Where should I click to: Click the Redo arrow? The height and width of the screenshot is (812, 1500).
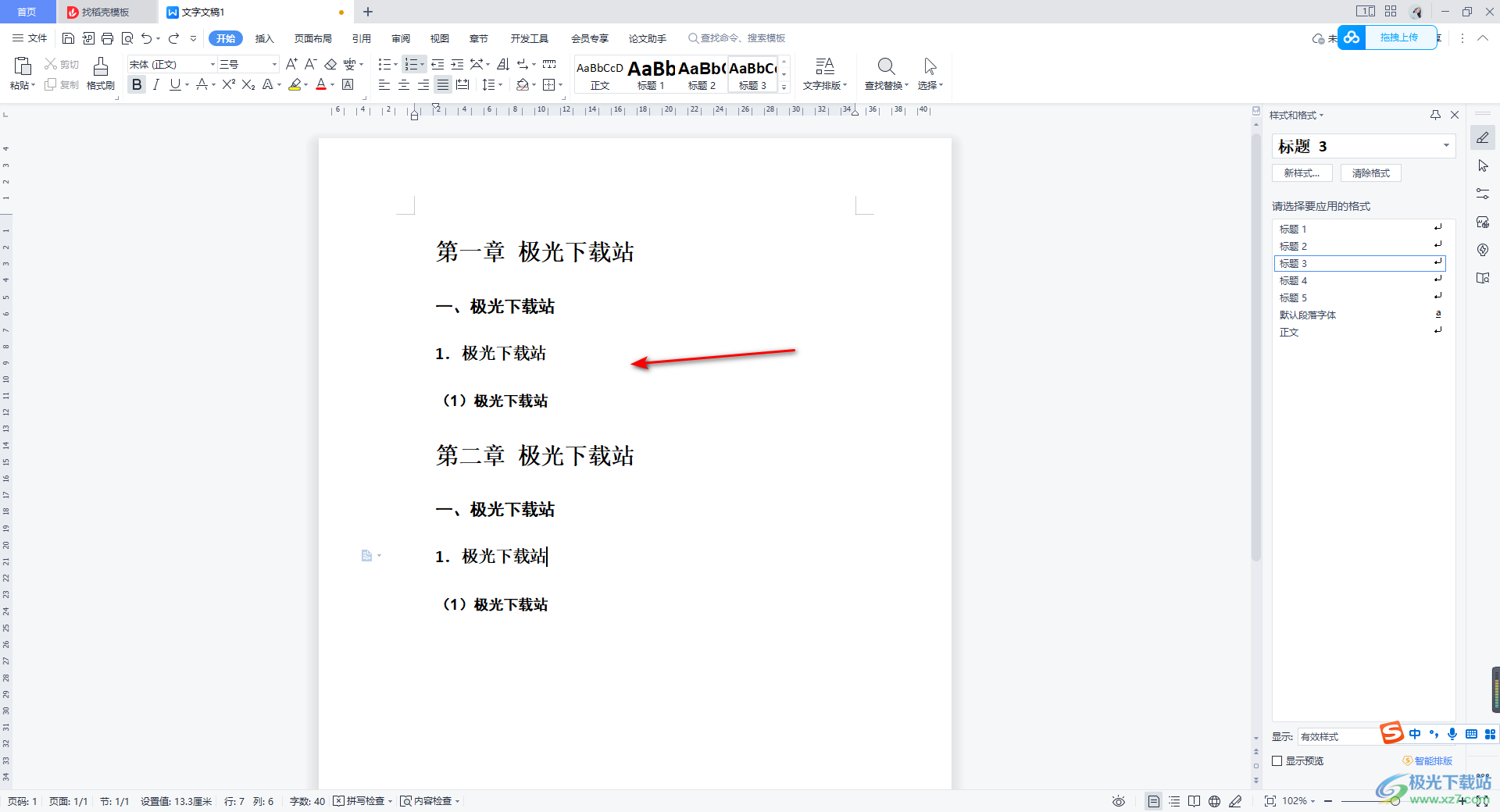coord(173,38)
